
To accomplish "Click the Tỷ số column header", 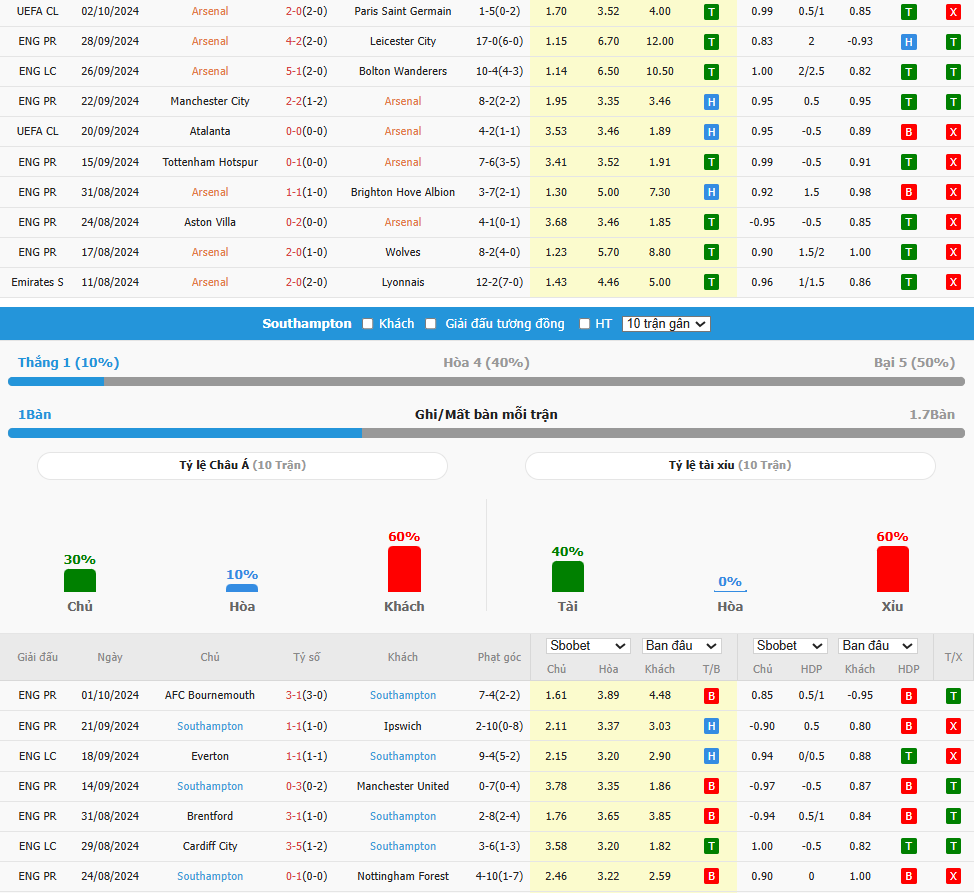I will pos(306,657).
